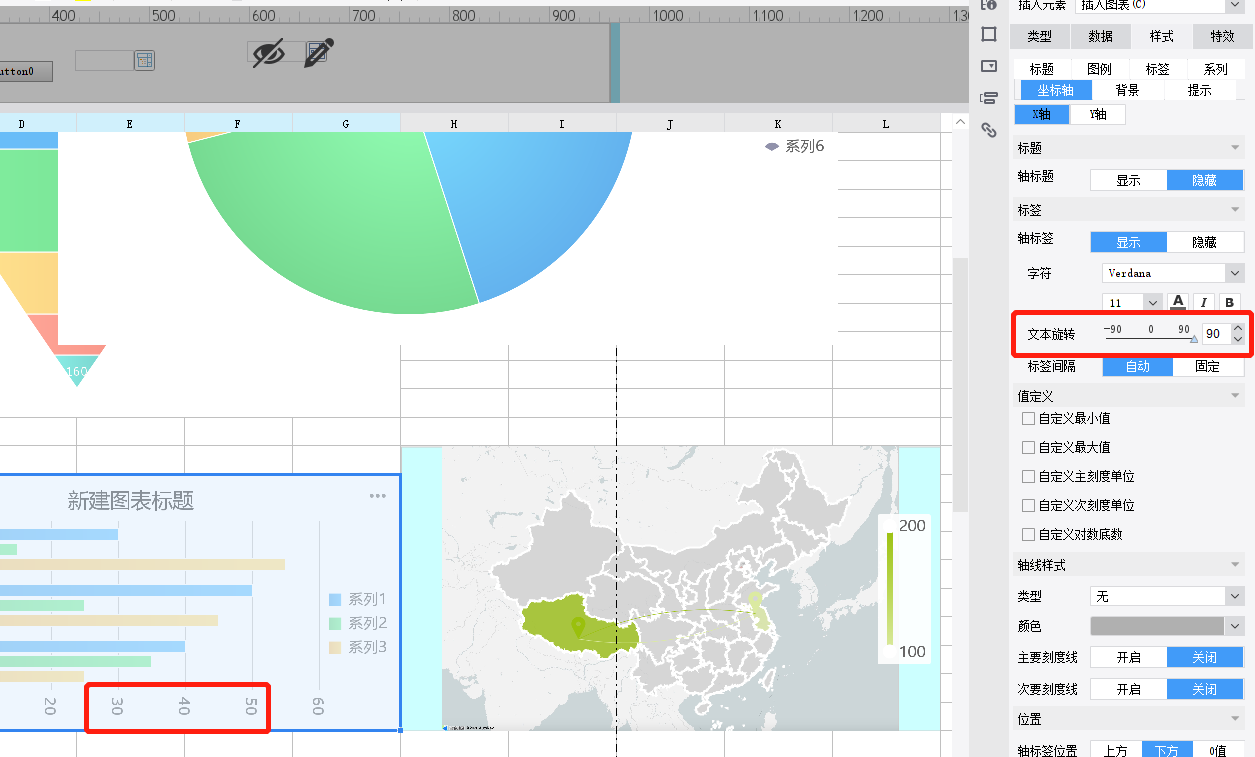This screenshot has height=757, width=1255.
Task: Click the 文本旋转 slider handle
Action: 1194,339
